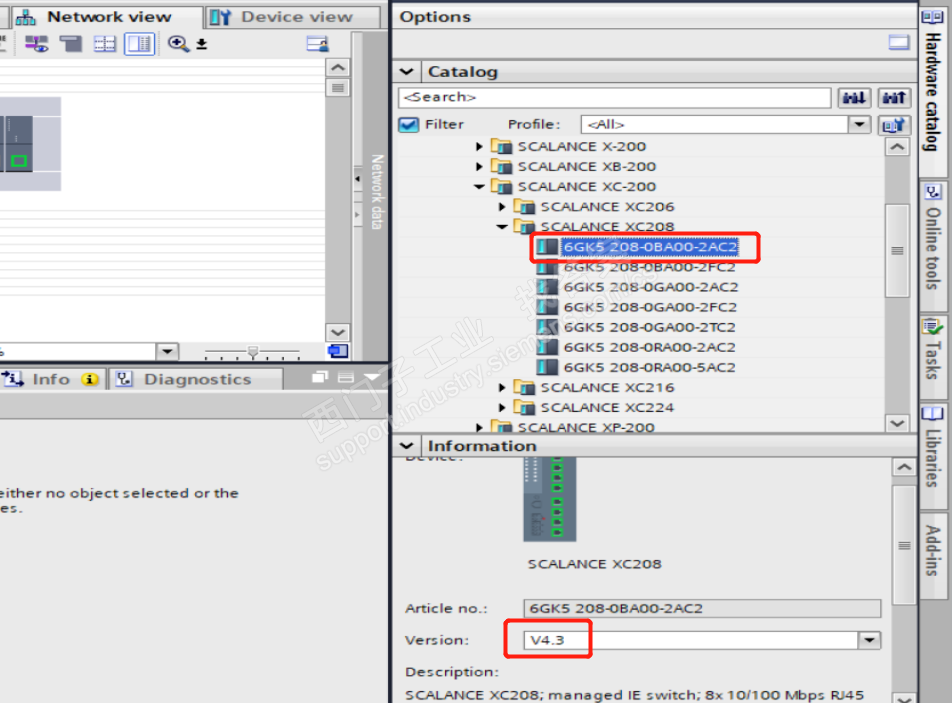Viewport: 952px width, 703px height.
Task: Click the network connections toolbar icon
Action: [36, 44]
